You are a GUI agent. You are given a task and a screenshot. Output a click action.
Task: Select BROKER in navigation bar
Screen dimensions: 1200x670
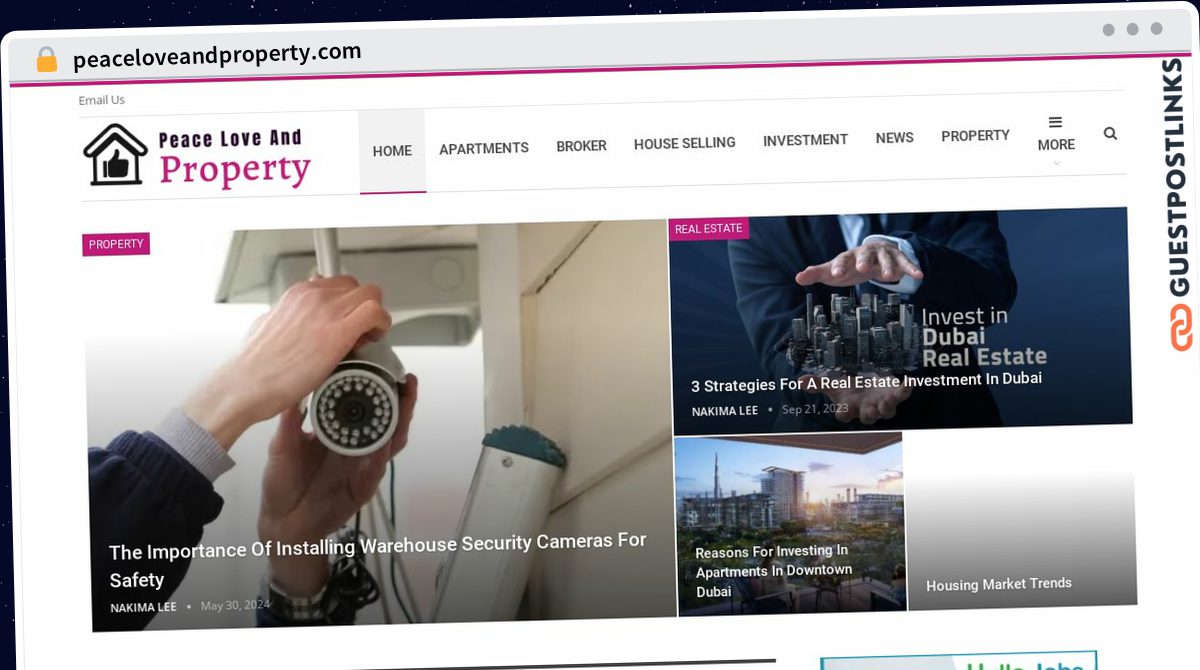581,146
